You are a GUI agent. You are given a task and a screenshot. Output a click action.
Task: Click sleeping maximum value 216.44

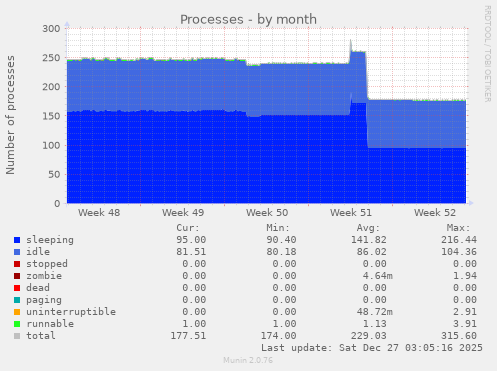pyautogui.click(x=459, y=240)
